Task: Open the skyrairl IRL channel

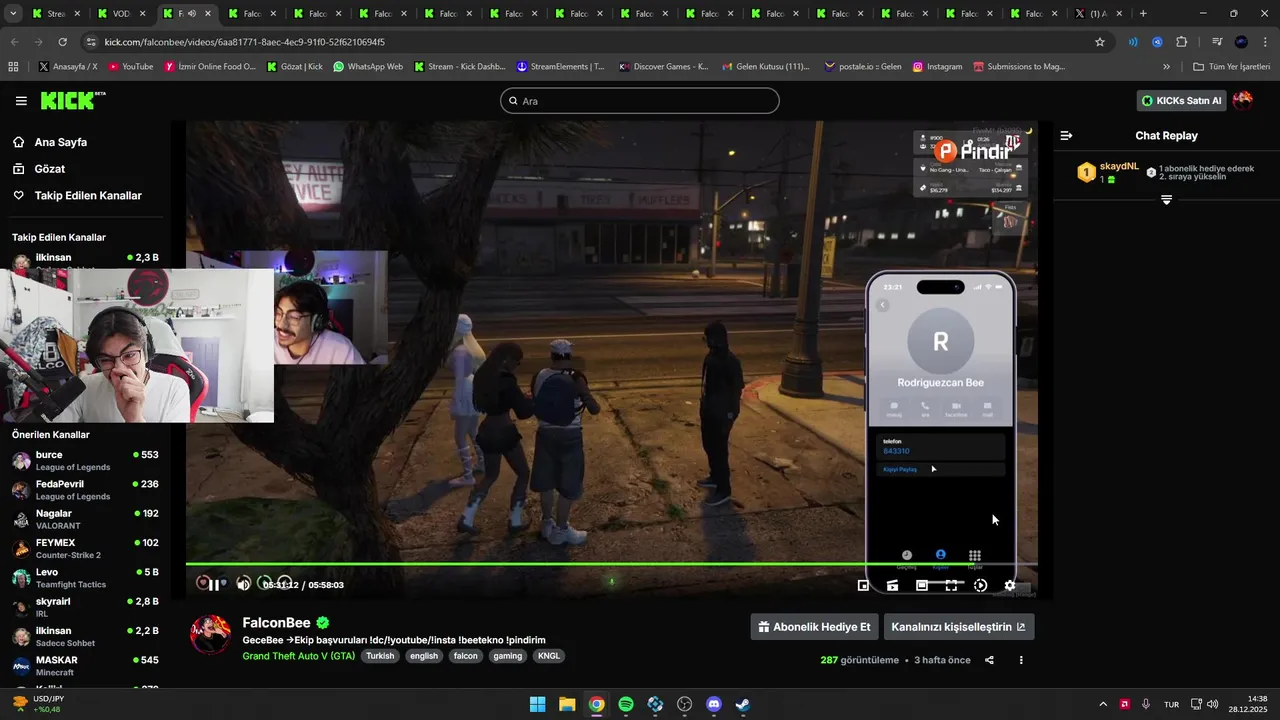Action: (x=85, y=607)
